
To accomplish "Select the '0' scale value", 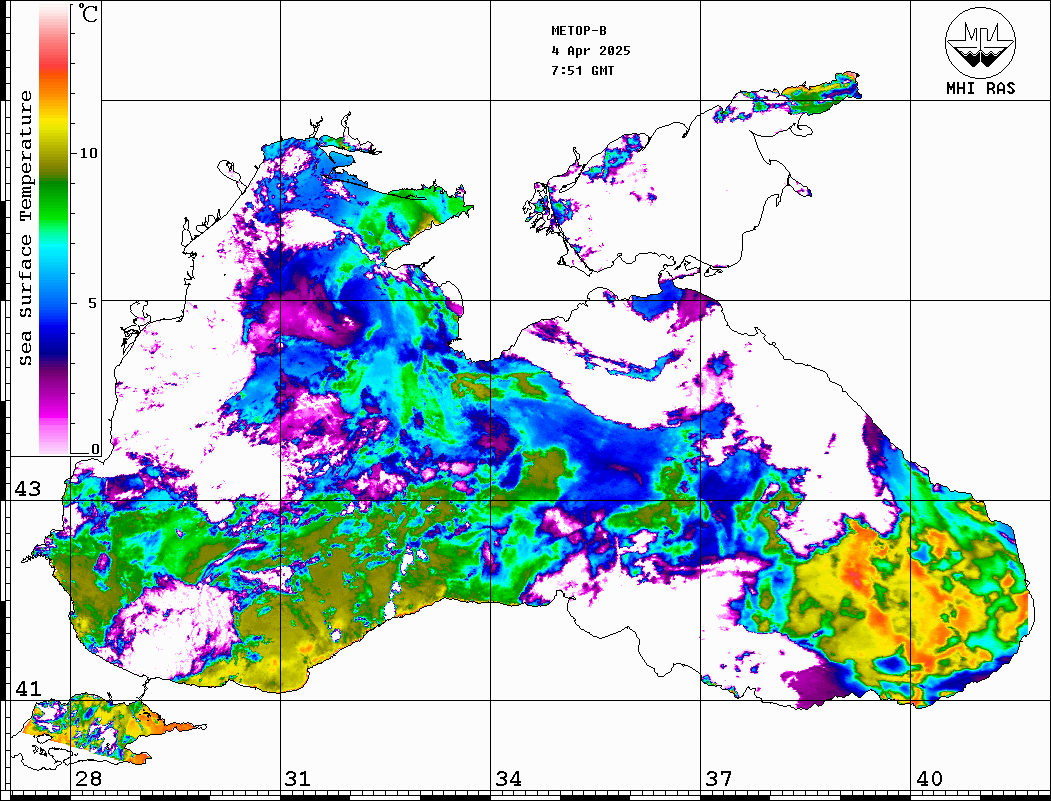I will tap(95, 449).
